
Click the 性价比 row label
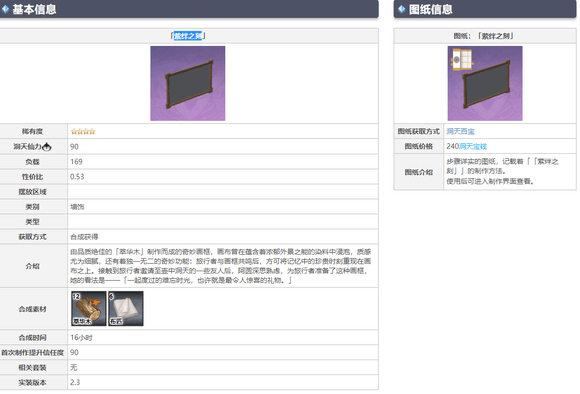point(33,176)
